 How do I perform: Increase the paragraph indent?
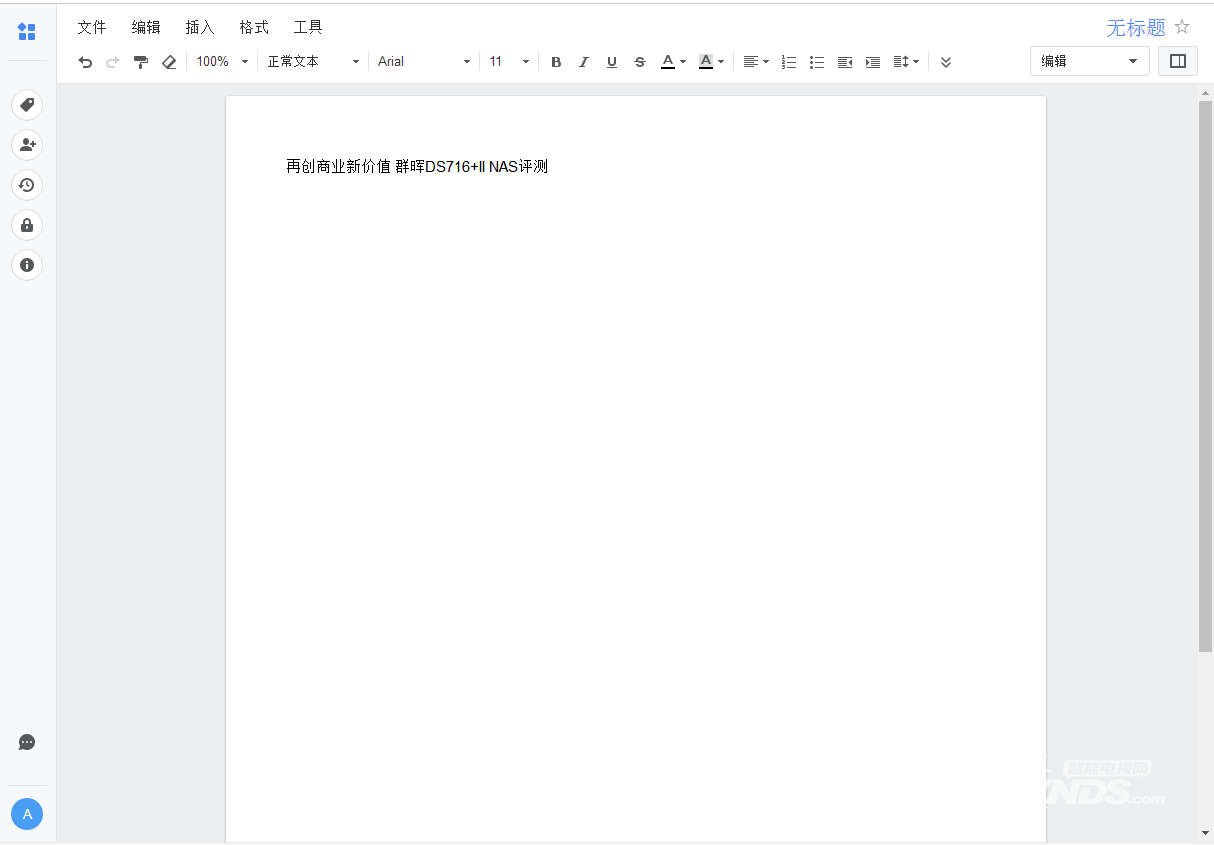click(873, 62)
